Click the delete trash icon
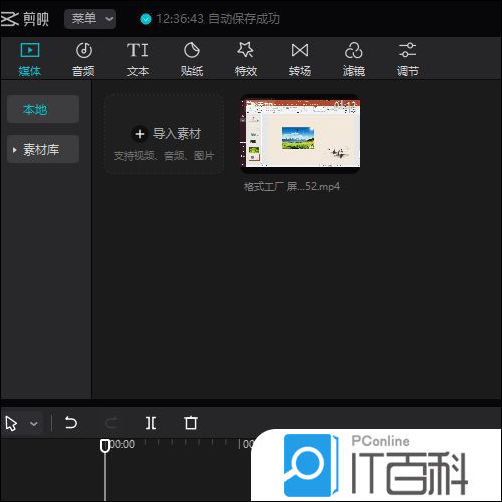 tap(191, 423)
